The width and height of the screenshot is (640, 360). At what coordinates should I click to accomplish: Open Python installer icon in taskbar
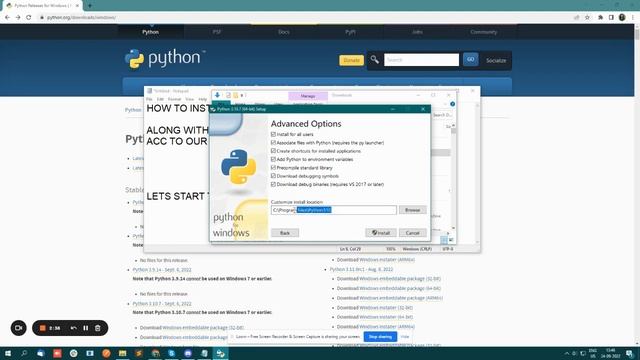coord(221,353)
